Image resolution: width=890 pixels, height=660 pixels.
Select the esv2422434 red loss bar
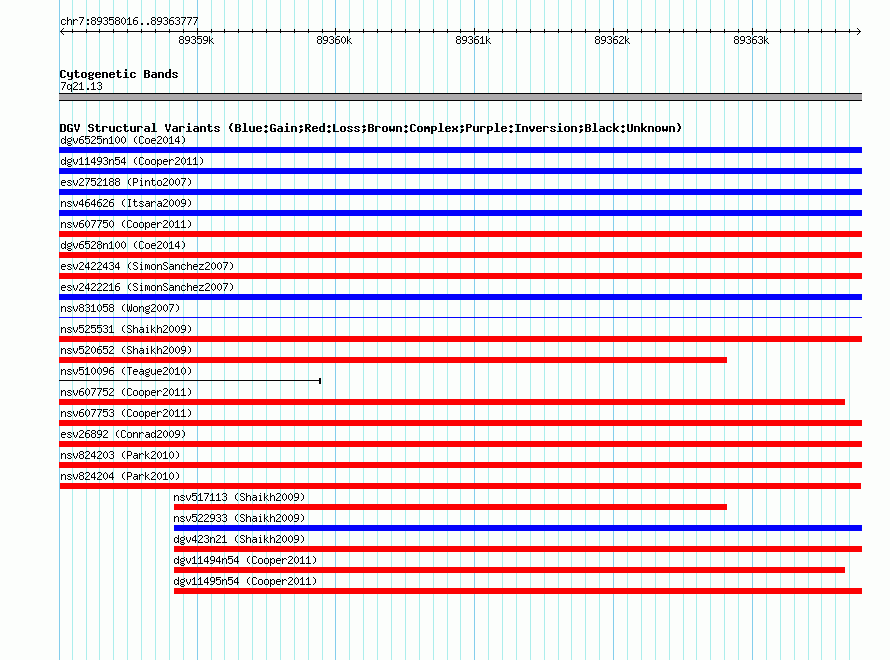[460, 276]
